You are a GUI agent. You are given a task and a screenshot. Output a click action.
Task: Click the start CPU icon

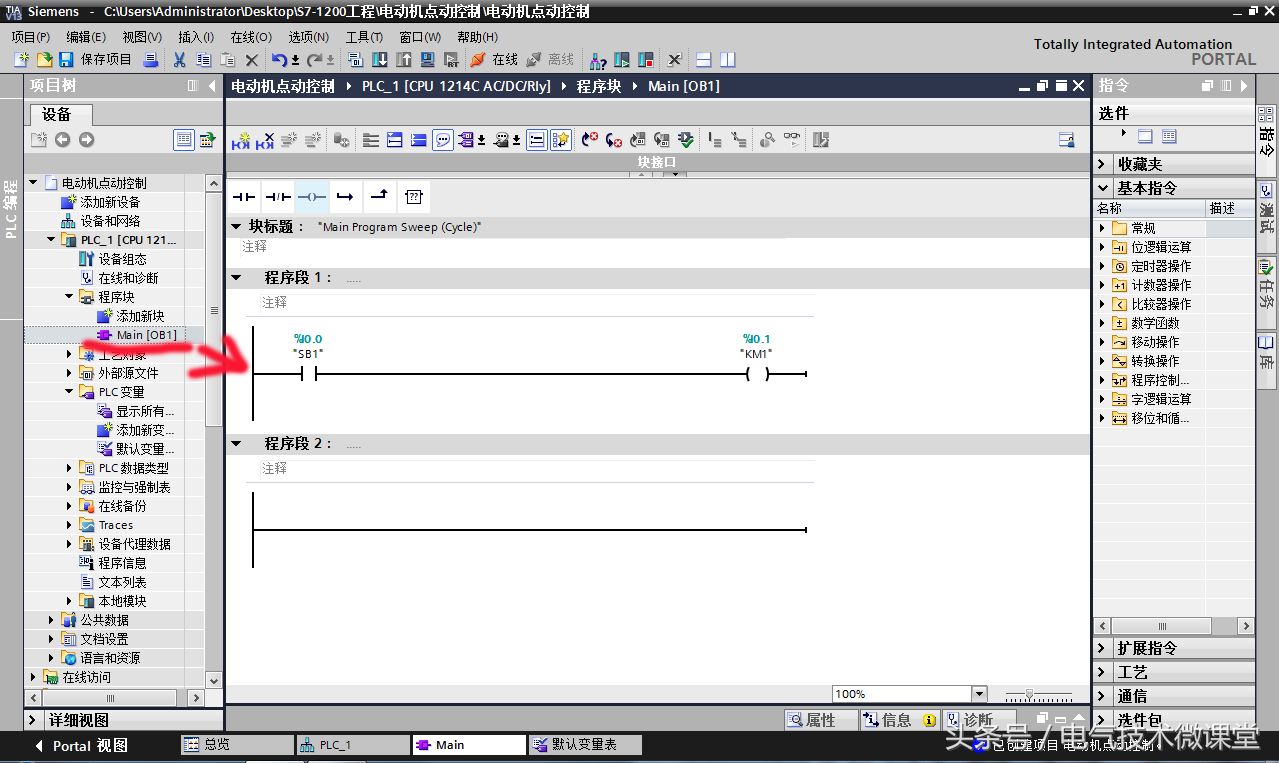(x=622, y=60)
